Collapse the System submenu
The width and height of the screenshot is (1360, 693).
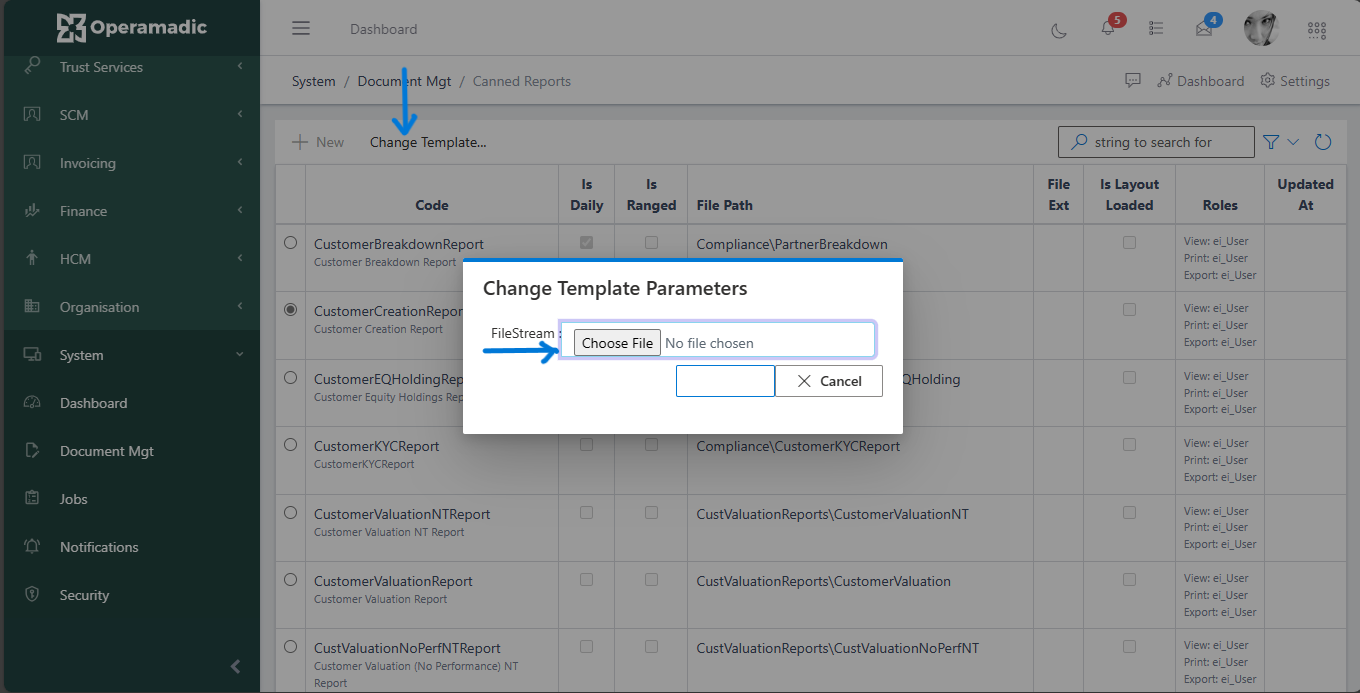240,354
